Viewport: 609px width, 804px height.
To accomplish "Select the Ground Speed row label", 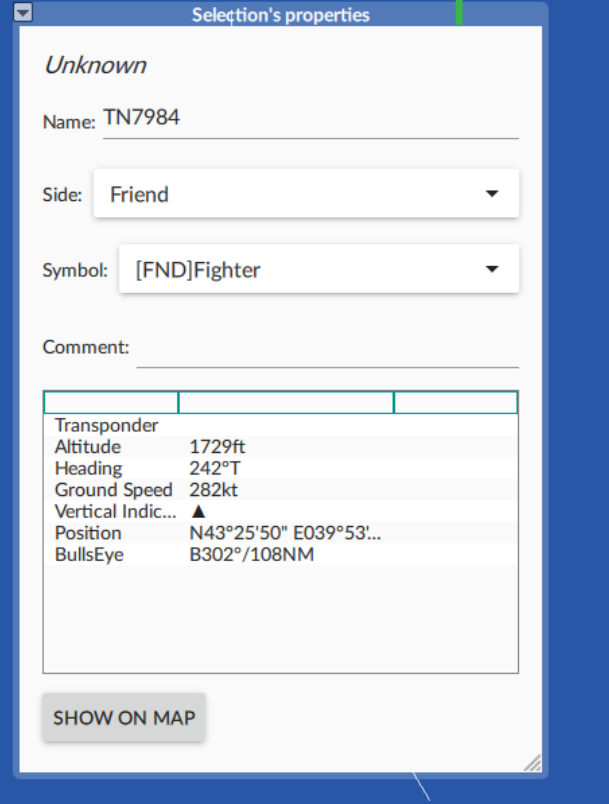I will tap(114, 490).
